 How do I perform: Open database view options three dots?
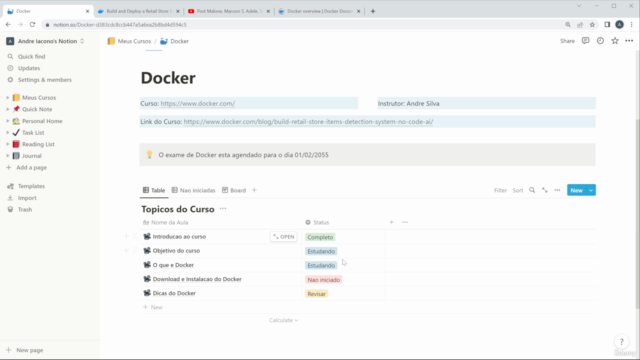point(557,190)
